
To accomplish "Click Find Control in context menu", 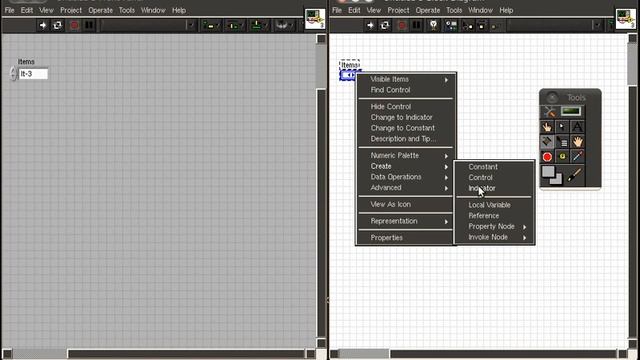I will point(390,90).
